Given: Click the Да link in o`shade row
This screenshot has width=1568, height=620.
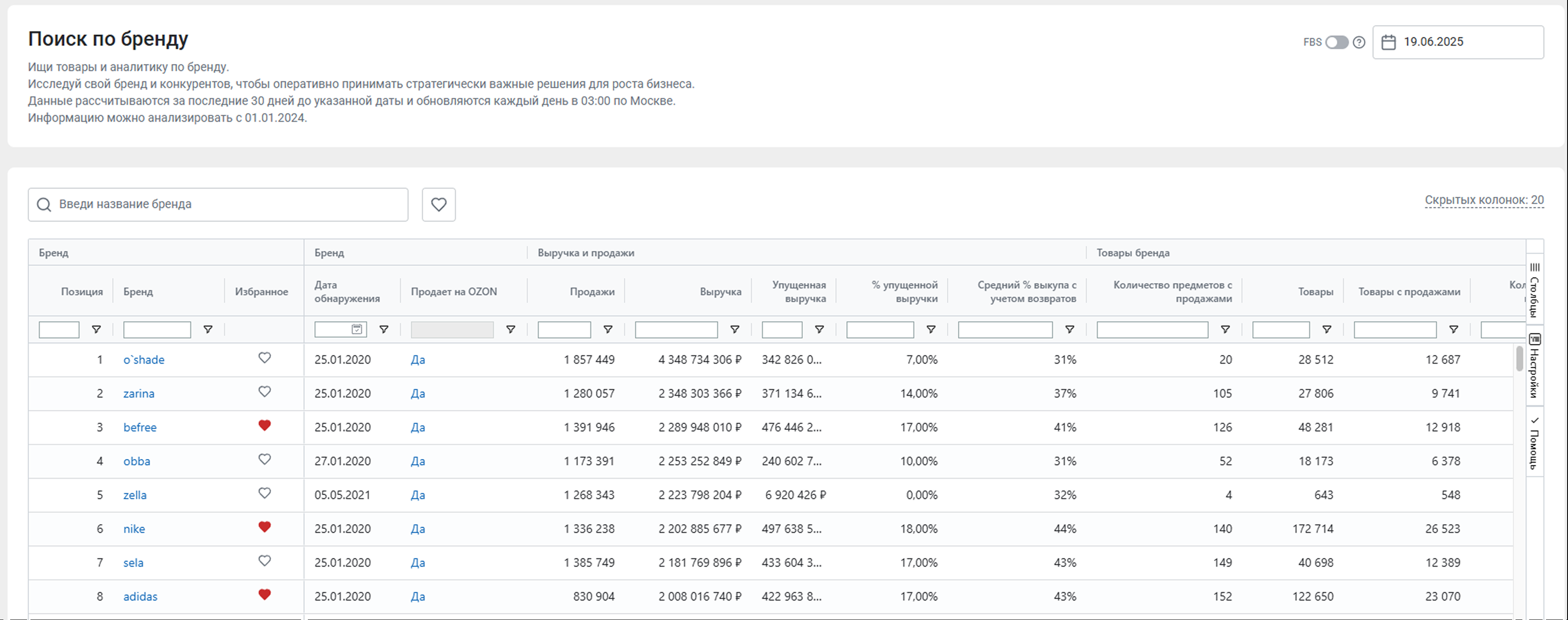Looking at the screenshot, I should coord(417,360).
